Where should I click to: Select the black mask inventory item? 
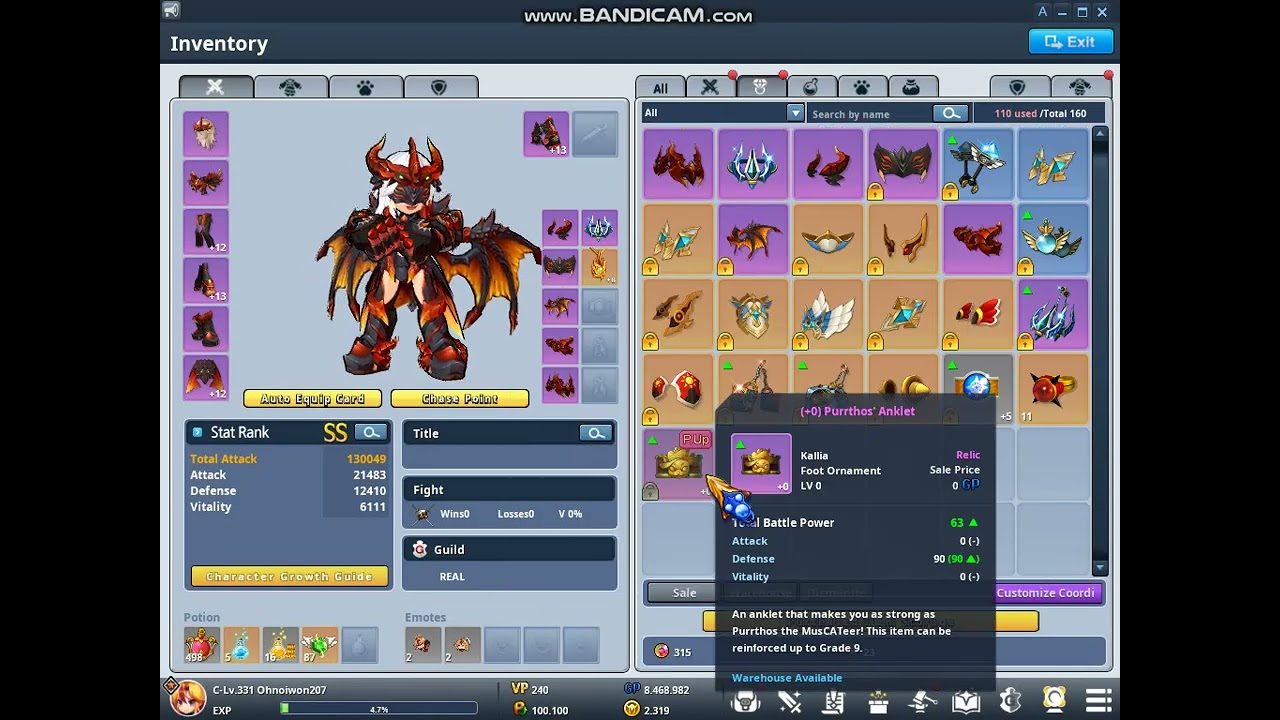(903, 164)
